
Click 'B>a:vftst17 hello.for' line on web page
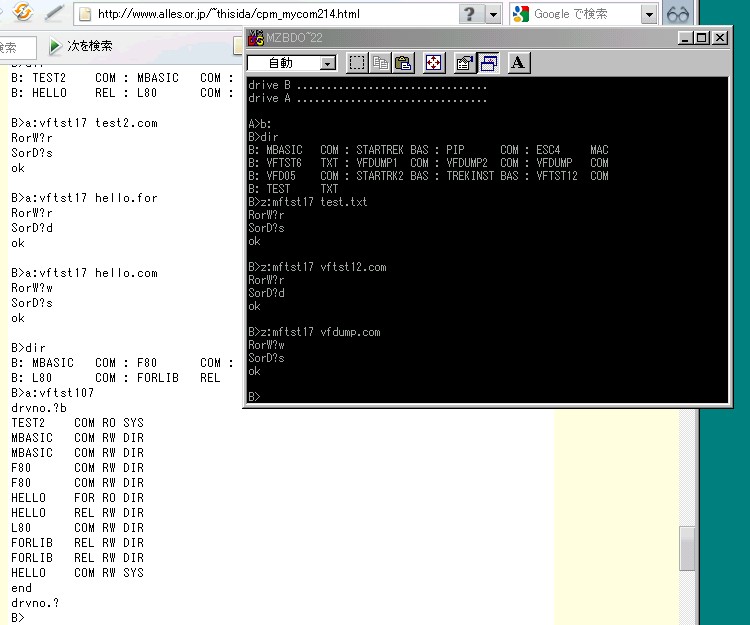(84, 198)
